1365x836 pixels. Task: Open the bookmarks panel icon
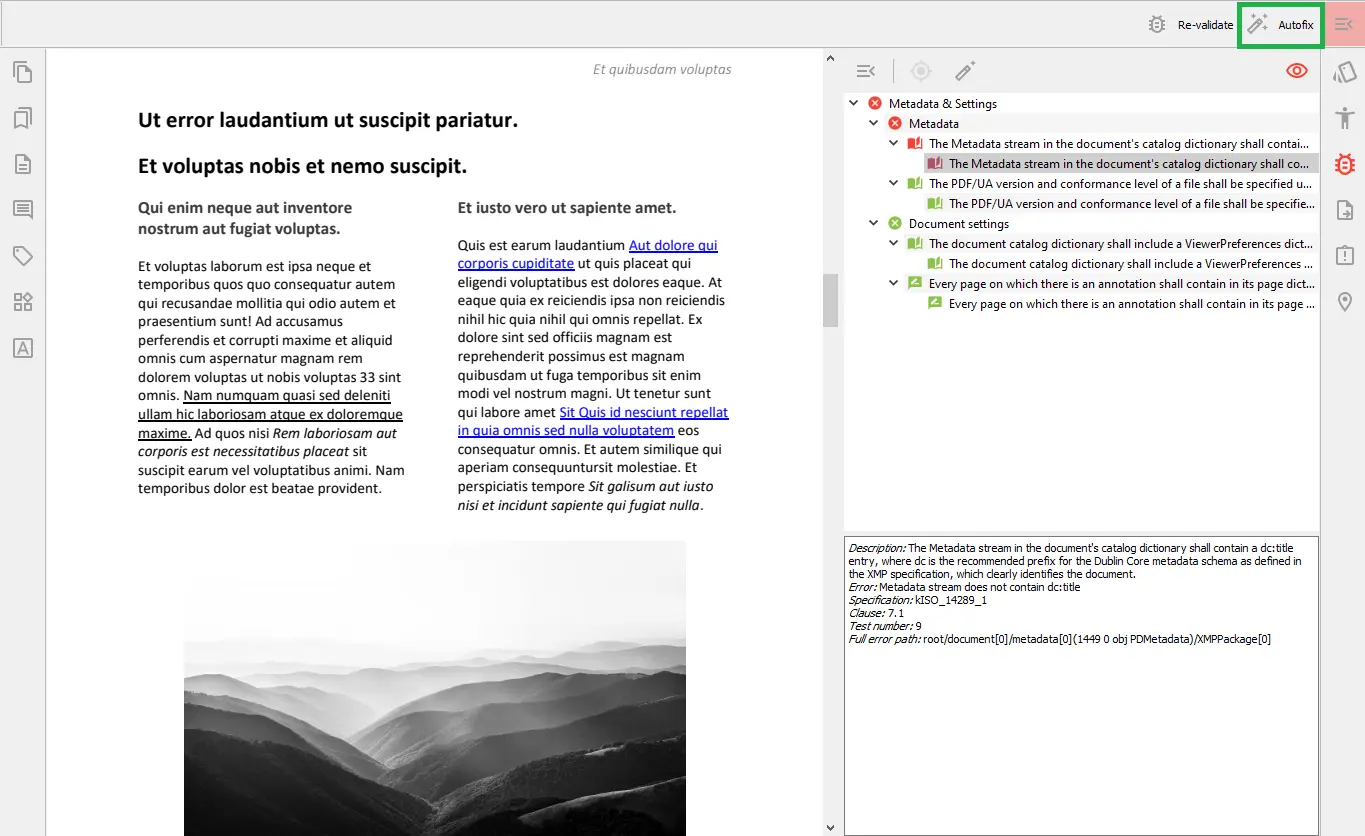[22, 118]
